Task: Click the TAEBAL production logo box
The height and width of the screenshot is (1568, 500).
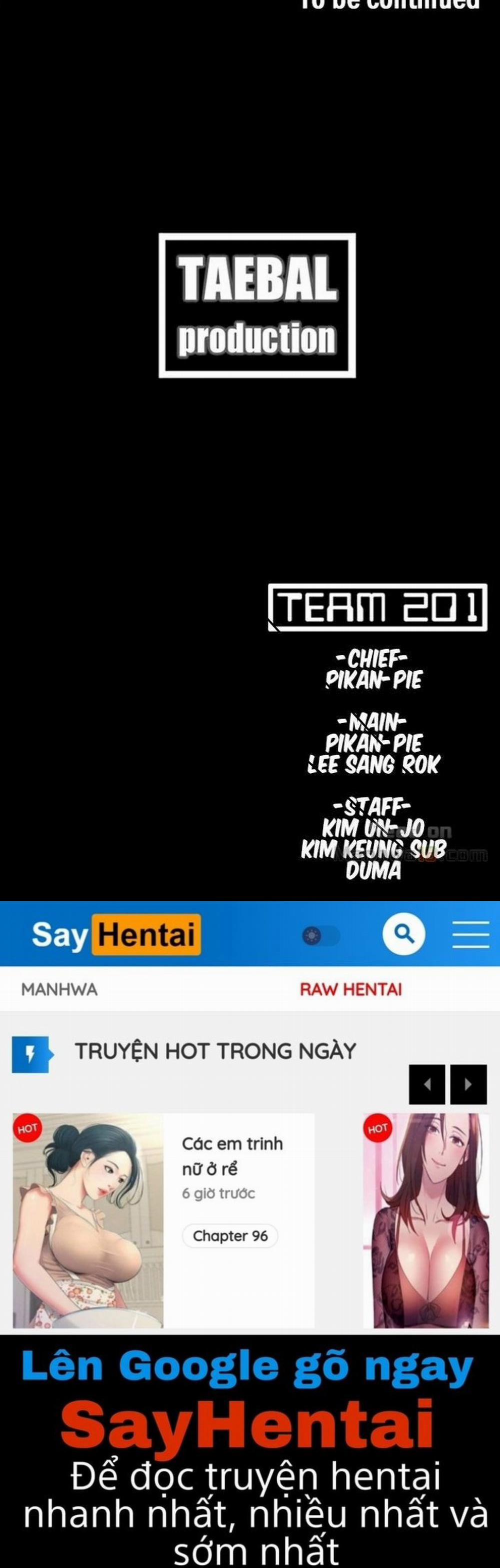Action: (257, 306)
